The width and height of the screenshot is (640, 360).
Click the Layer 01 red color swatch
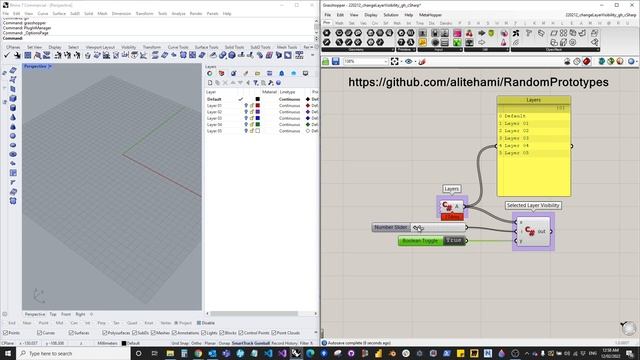coord(258,106)
